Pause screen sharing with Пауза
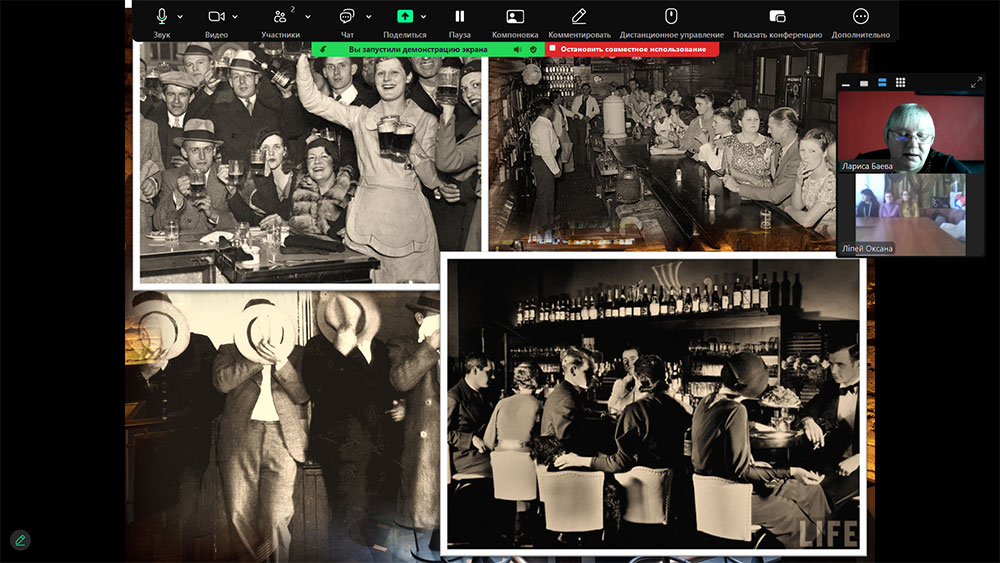The image size is (1000, 563). click(x=460, y=17)
